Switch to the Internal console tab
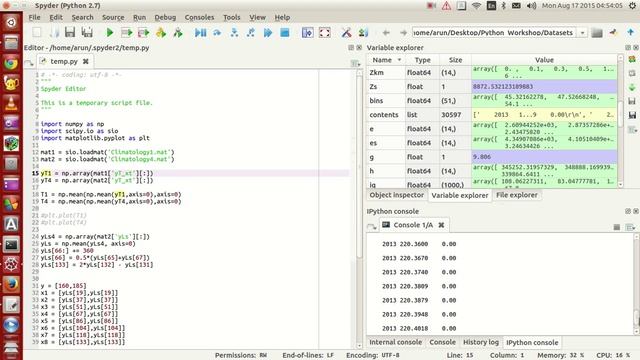Image resolution: width=640 pixels, height=360 pixels. (396, 342)
